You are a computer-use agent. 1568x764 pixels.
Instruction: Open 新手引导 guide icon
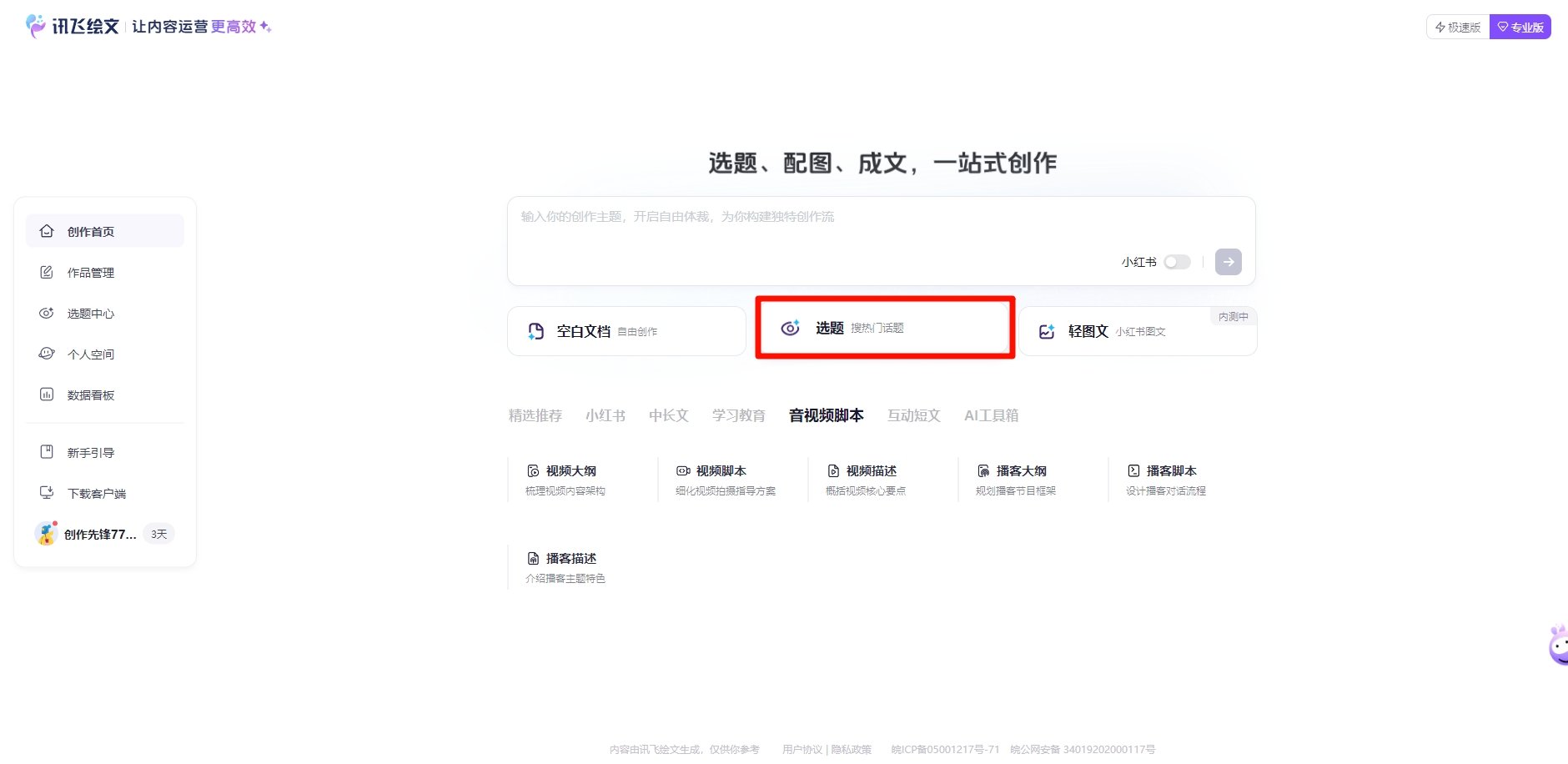[47, 452]
